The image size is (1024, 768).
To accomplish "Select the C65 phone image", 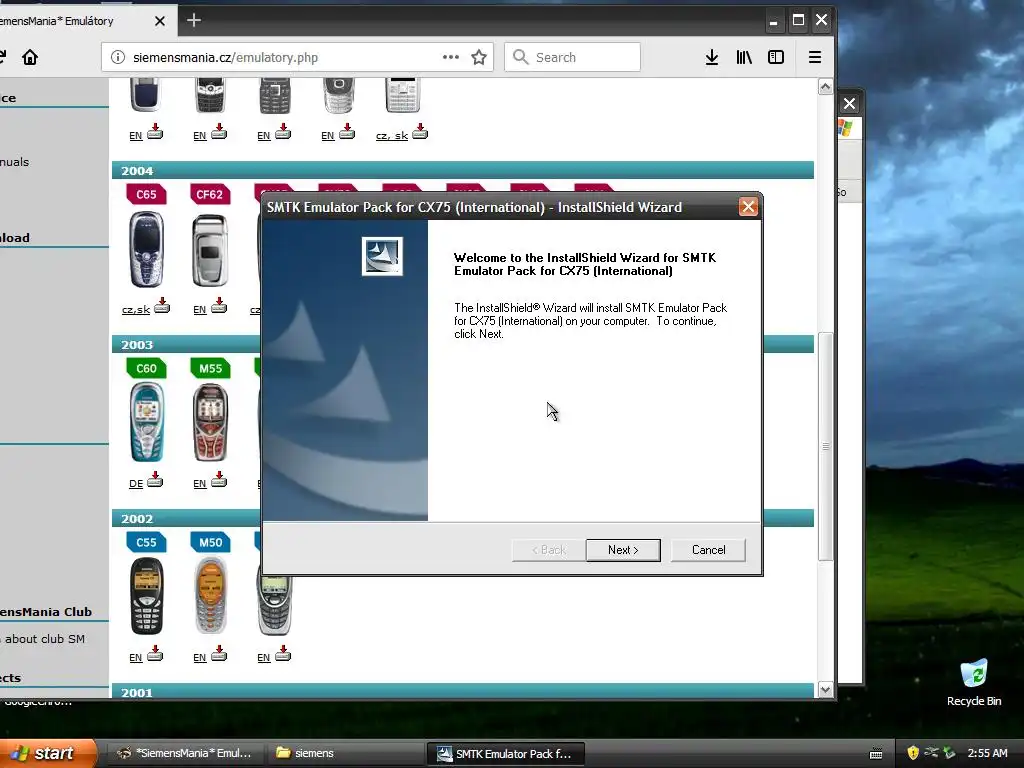I will pyautogui.click(x=146, y=250).
